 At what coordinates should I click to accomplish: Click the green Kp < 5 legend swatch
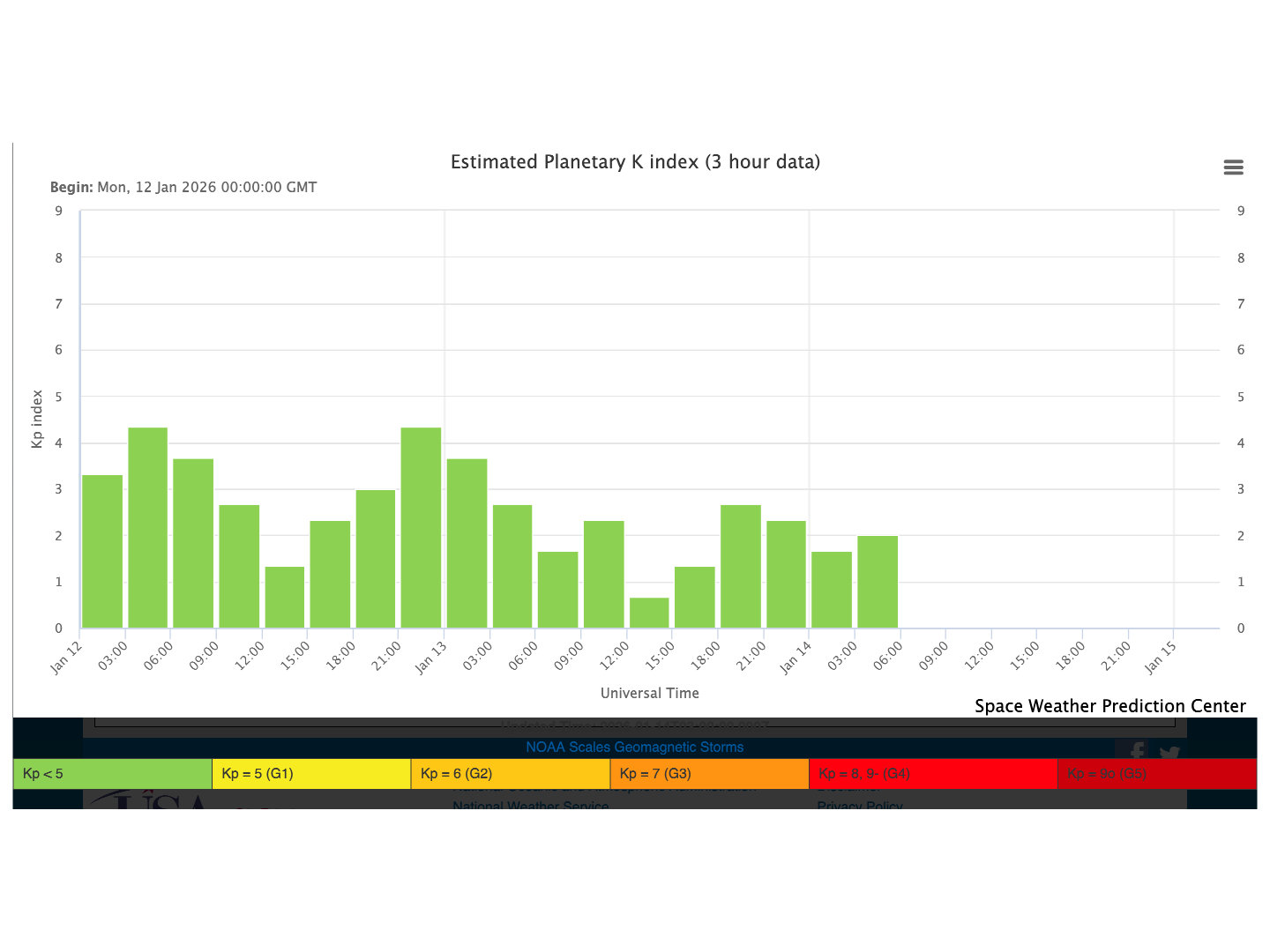(112, 774)
